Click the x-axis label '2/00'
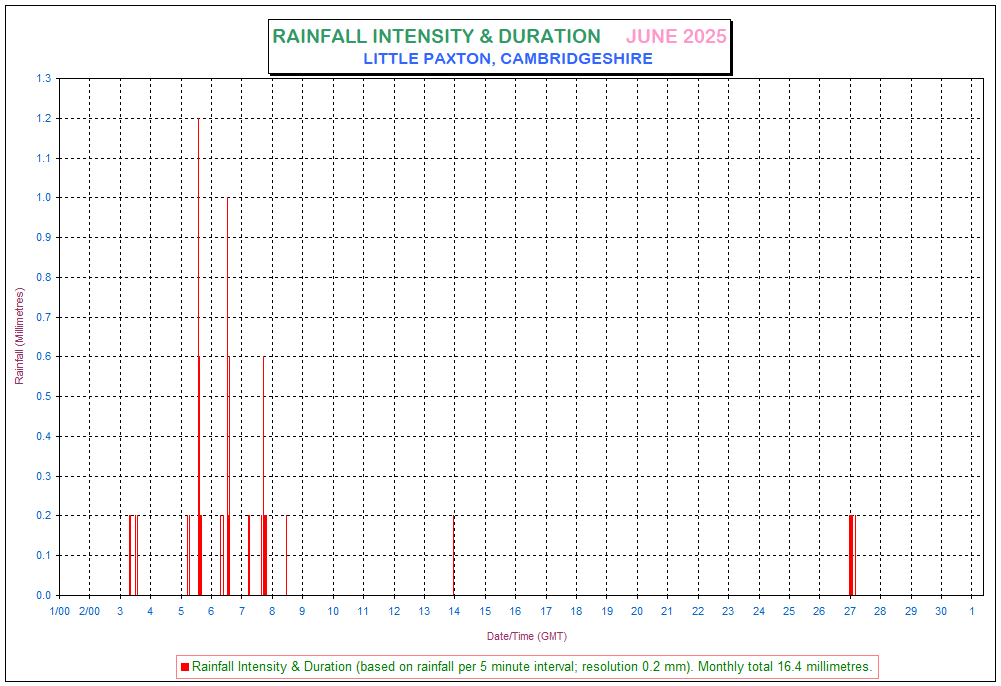Viewport: 1001px width, 686px height. (x=89, y=611)
